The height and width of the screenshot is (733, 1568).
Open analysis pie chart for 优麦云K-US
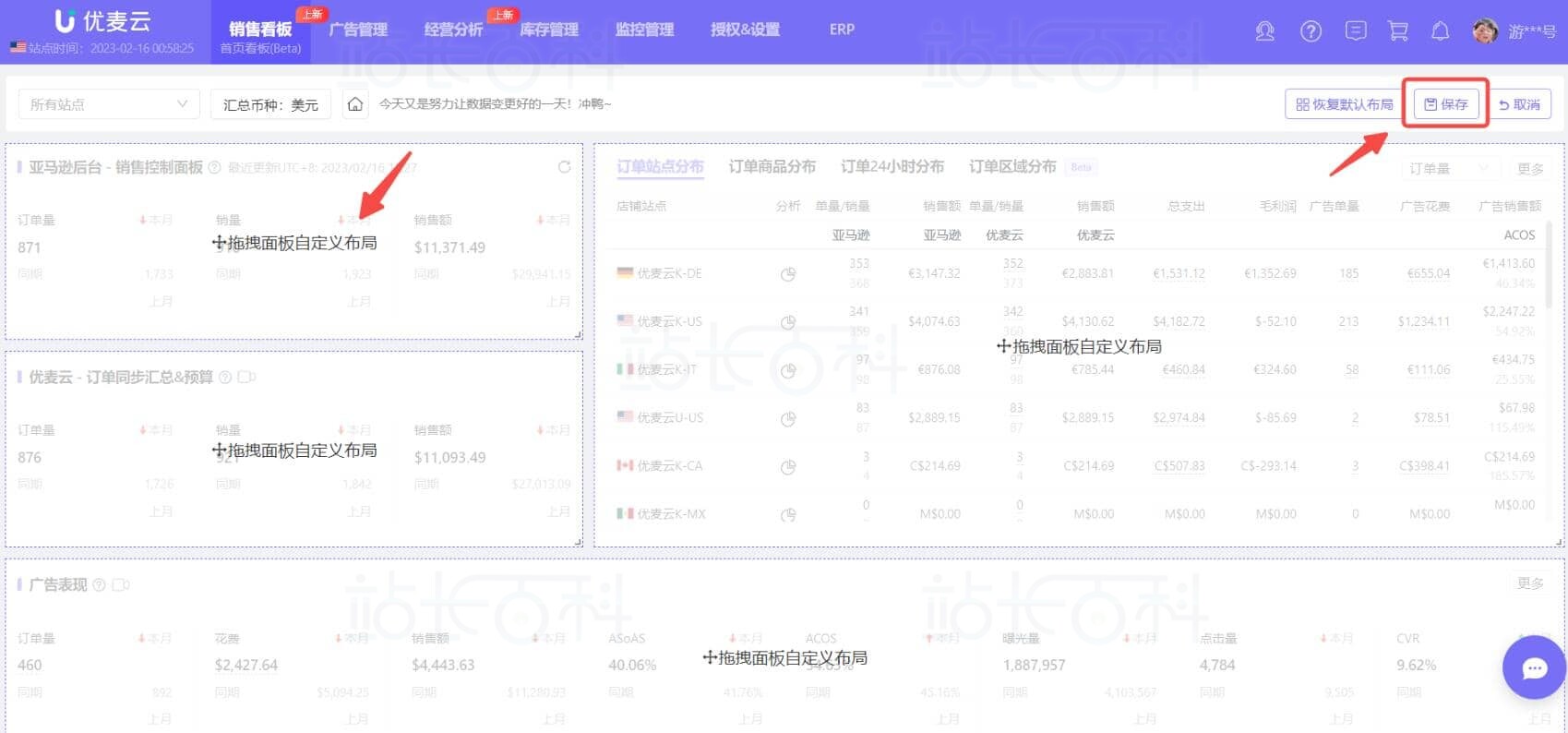[x=788, y=322]
